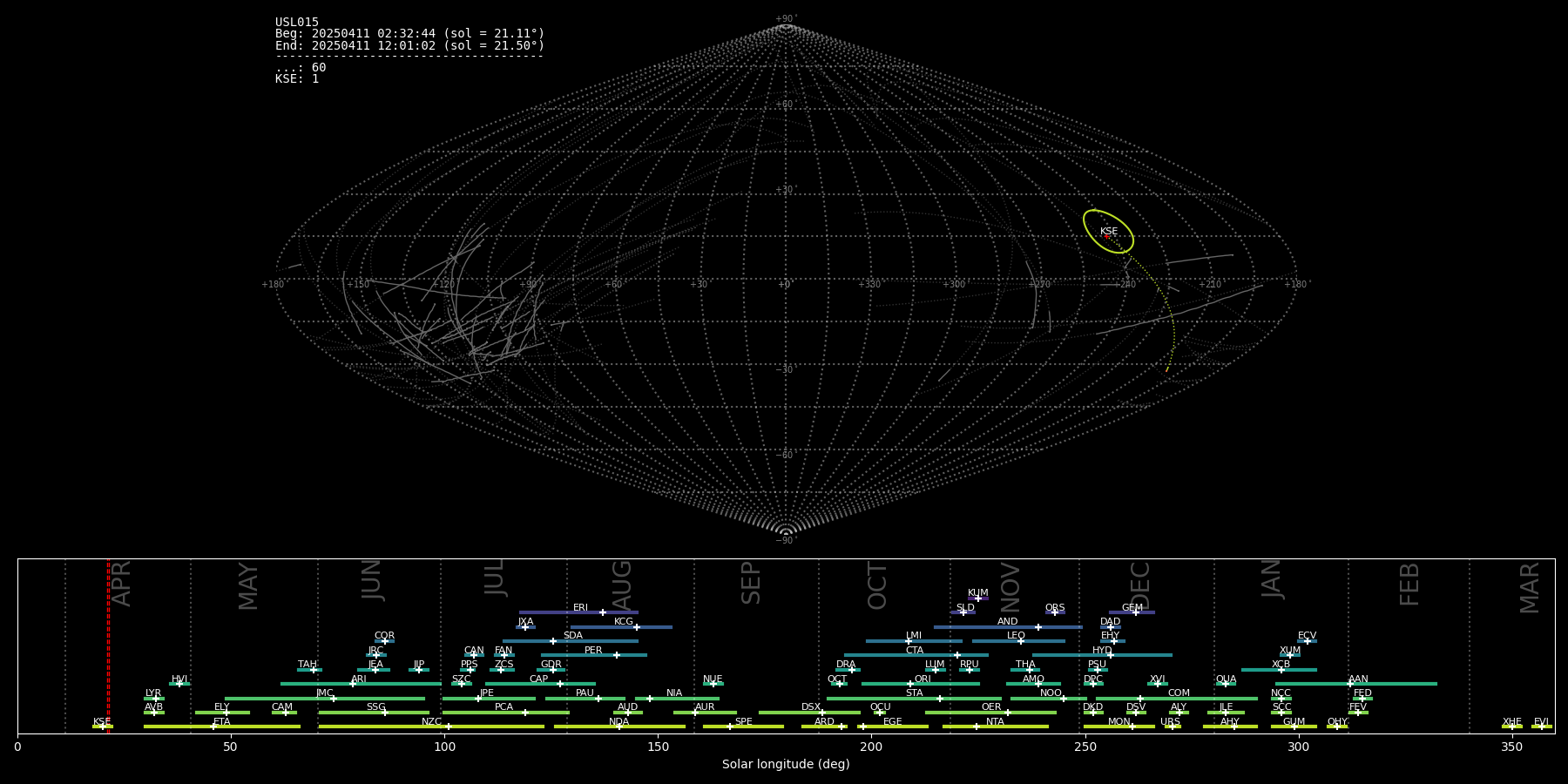The width and height of the screenshot is (1568, 784).
Task: Click the EVI shower marker
Action: [1541, 727]
